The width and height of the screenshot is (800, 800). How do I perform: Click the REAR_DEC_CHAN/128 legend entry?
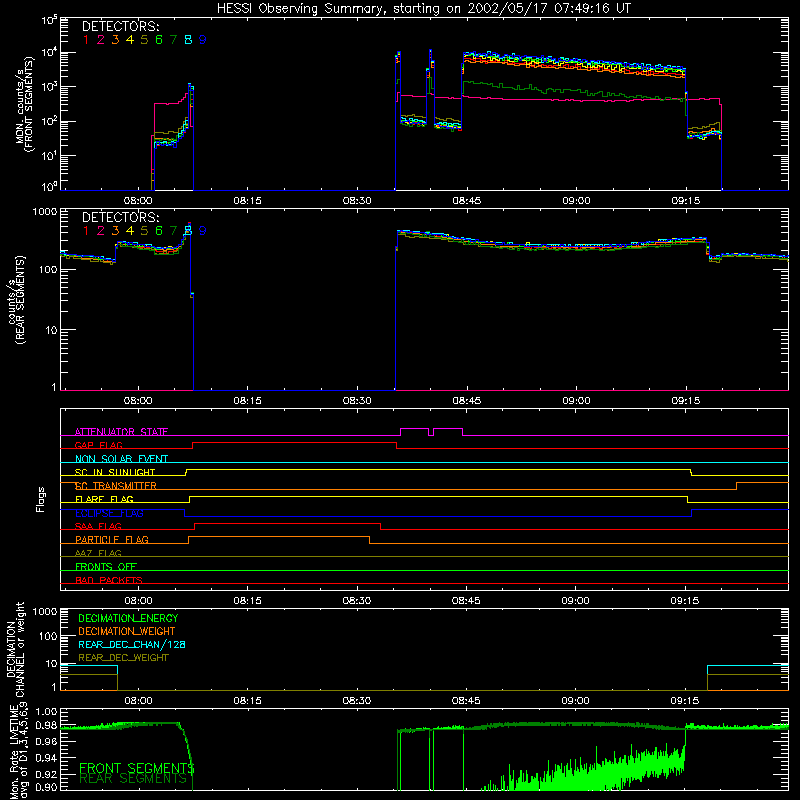point(132,644)
